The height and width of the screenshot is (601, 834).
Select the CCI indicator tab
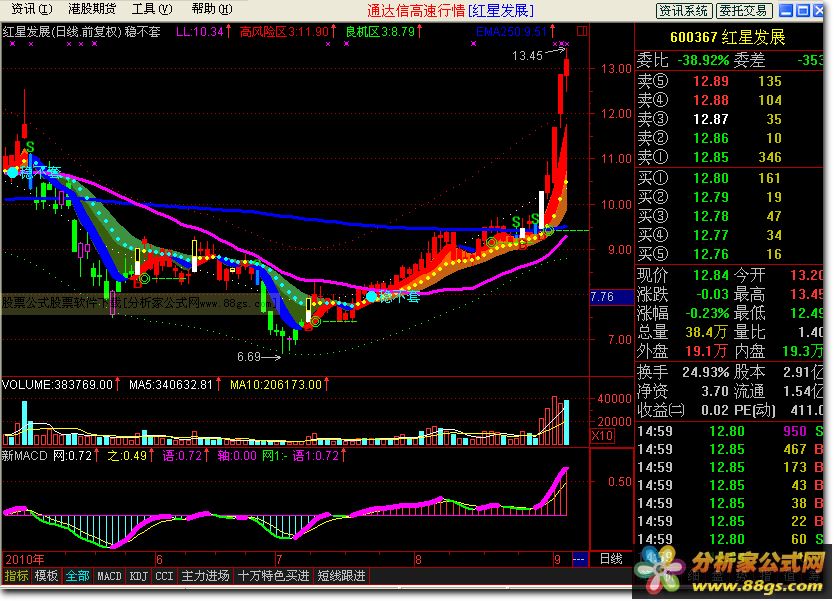(164, 576)
